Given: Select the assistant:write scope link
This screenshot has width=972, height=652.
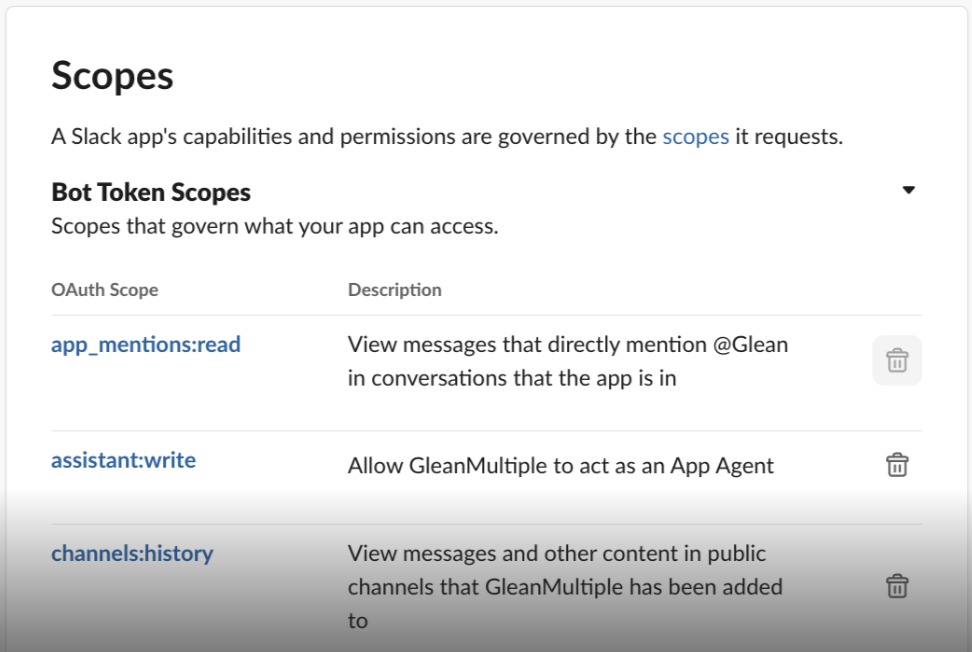Looking at the screenshot, I should (123, 462).
